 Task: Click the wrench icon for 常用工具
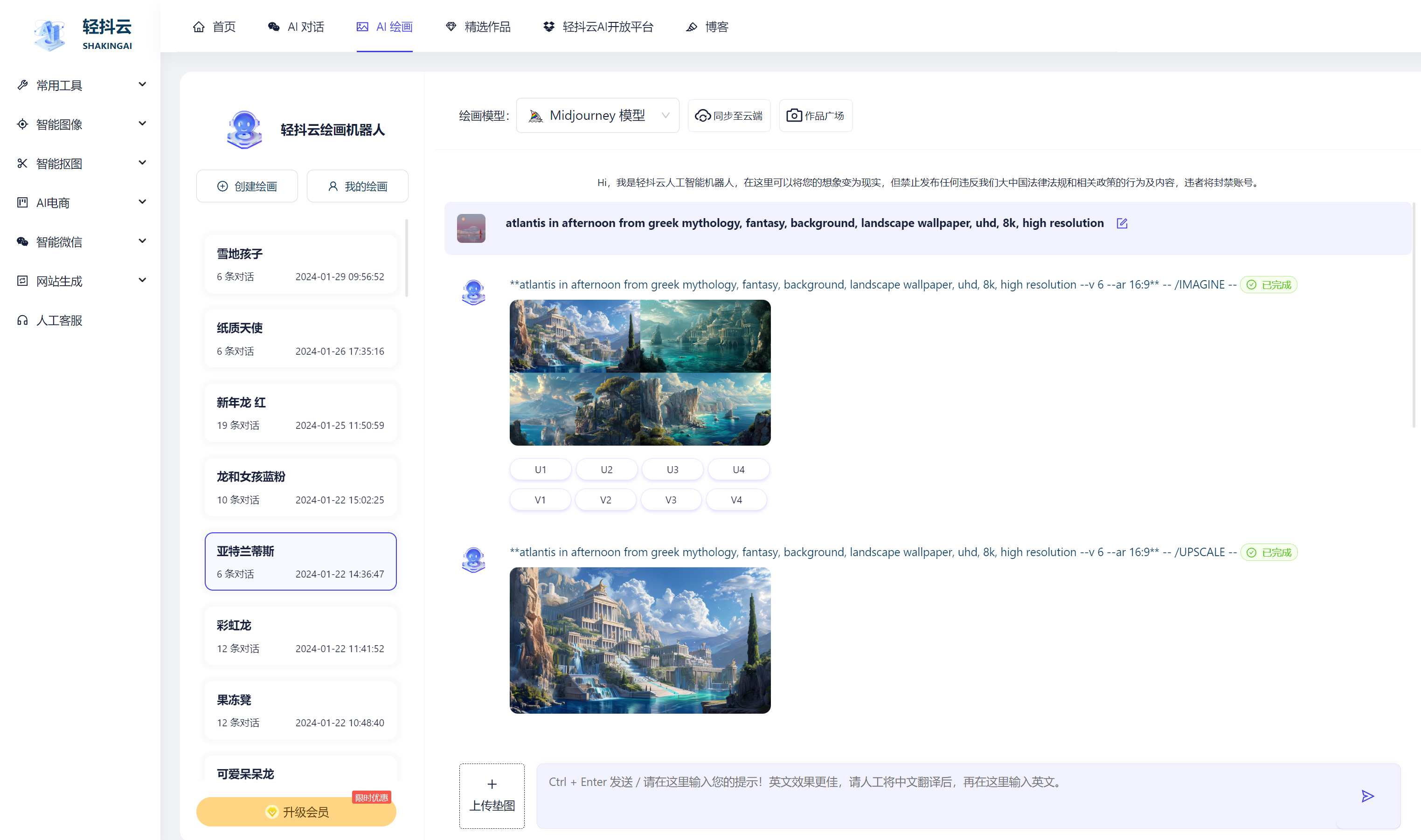tap(23, 85)
